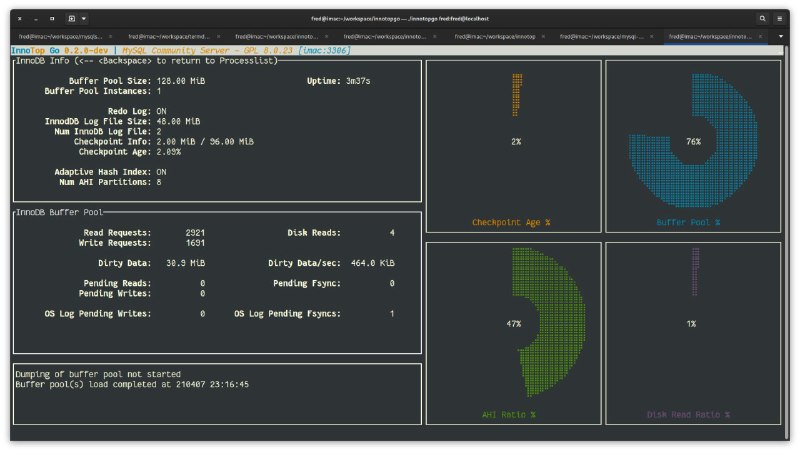The height and width of the screenshot is (452, 800).
Task: Close the workspace/termd... tab
Action: (218, 36)
